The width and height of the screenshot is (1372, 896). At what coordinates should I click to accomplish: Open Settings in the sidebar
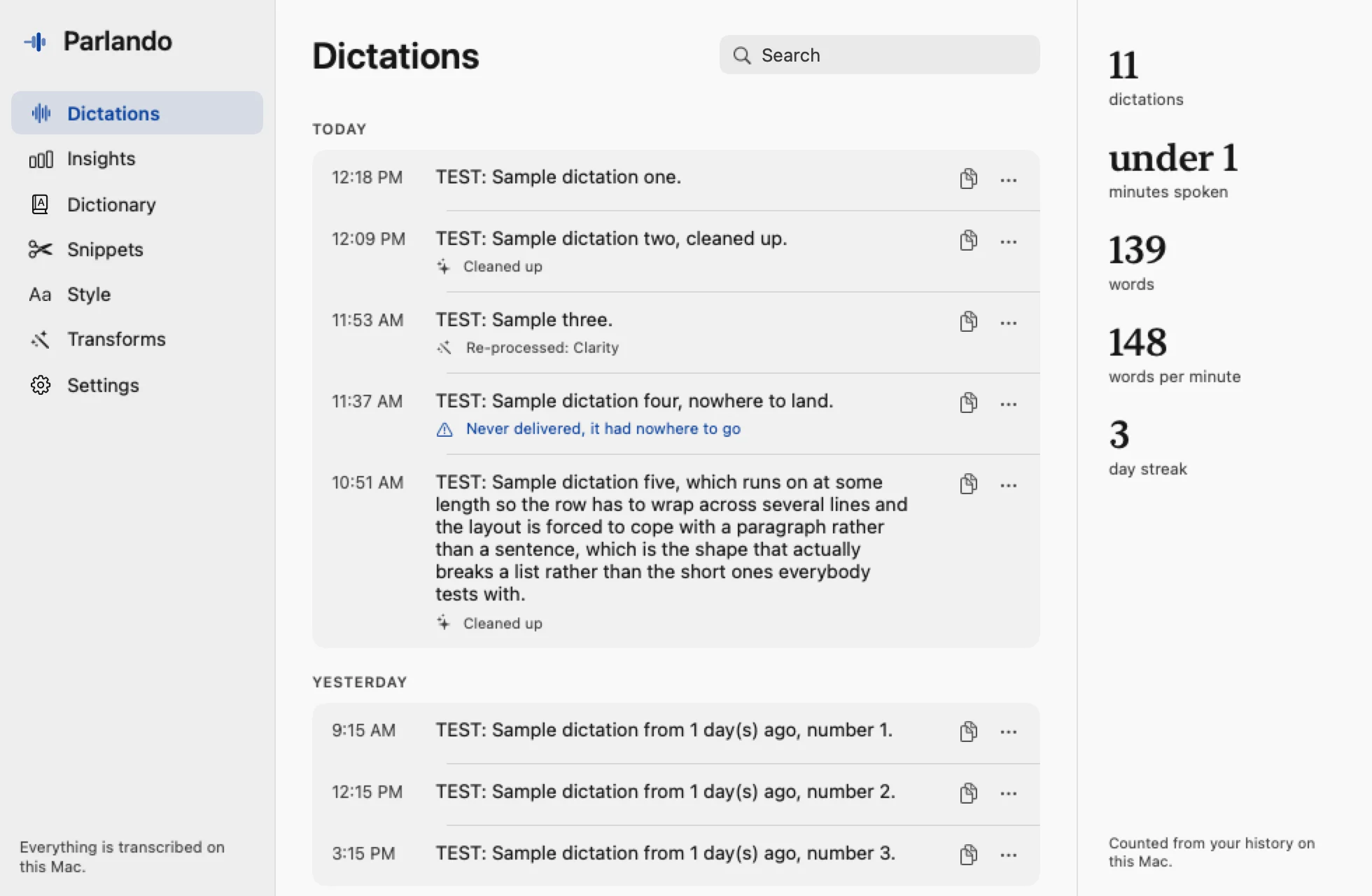(x=137, y=385)
